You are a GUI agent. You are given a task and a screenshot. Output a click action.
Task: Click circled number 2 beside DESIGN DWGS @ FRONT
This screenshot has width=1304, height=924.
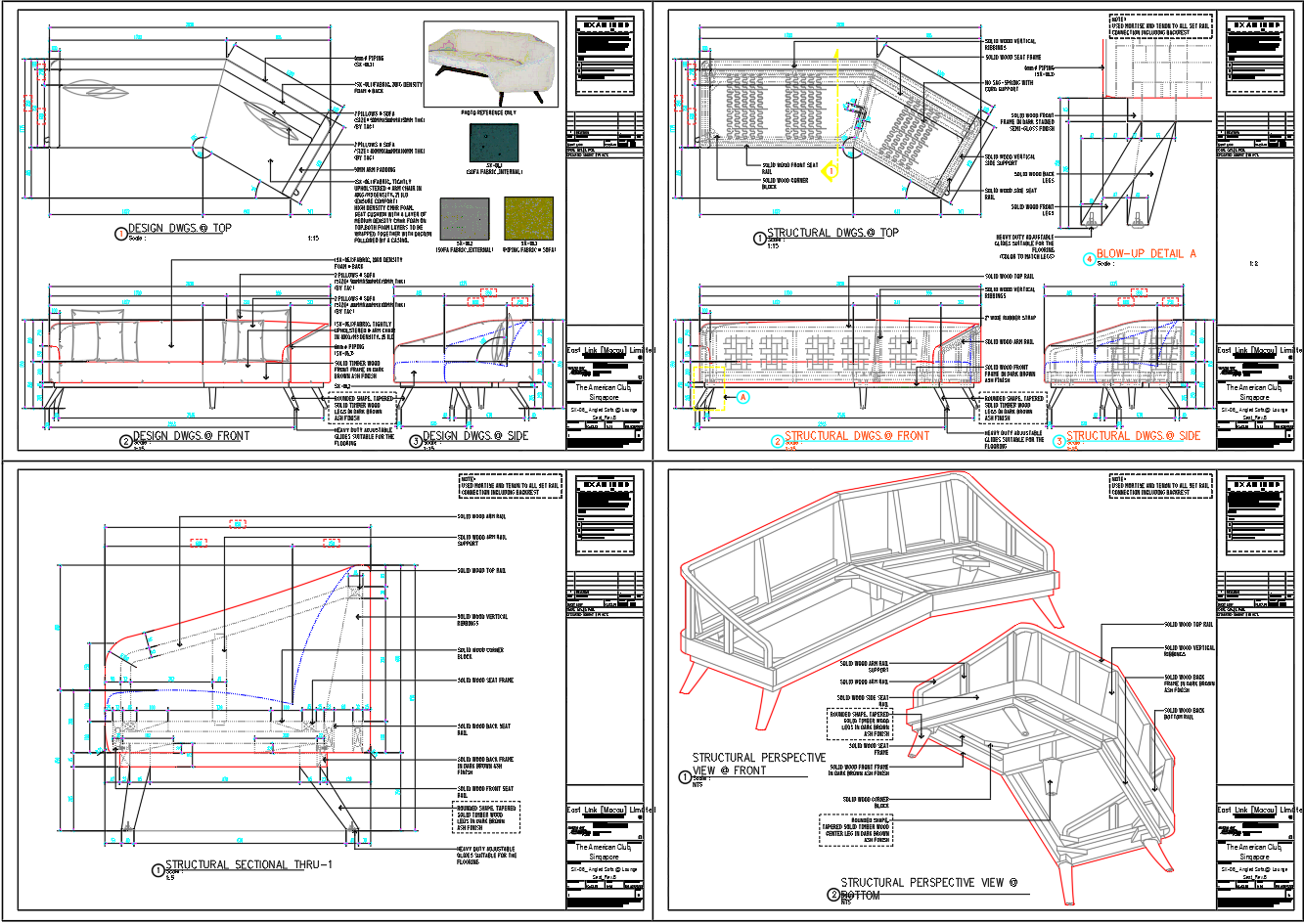[x=125, y=441]
